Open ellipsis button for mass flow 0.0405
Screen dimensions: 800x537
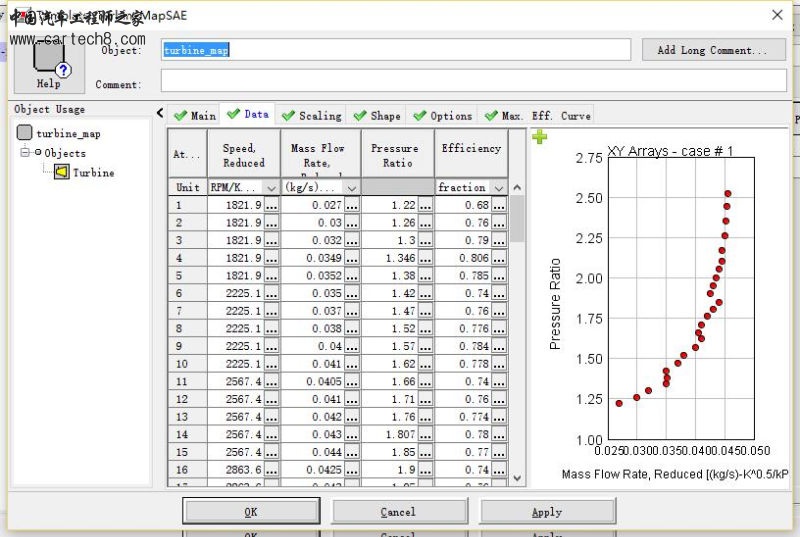352,381
